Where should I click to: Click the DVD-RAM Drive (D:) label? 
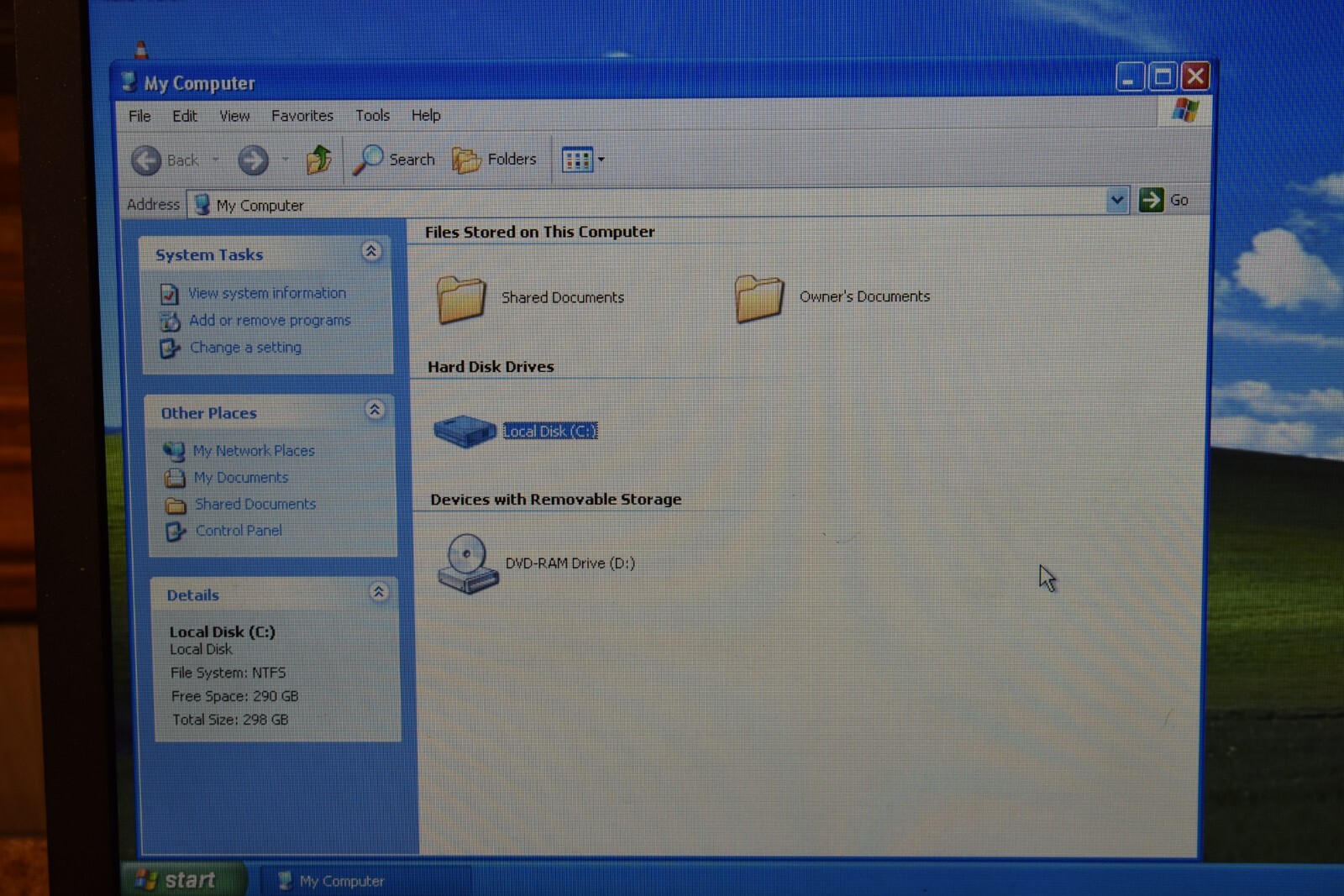[x=570, y=563]
